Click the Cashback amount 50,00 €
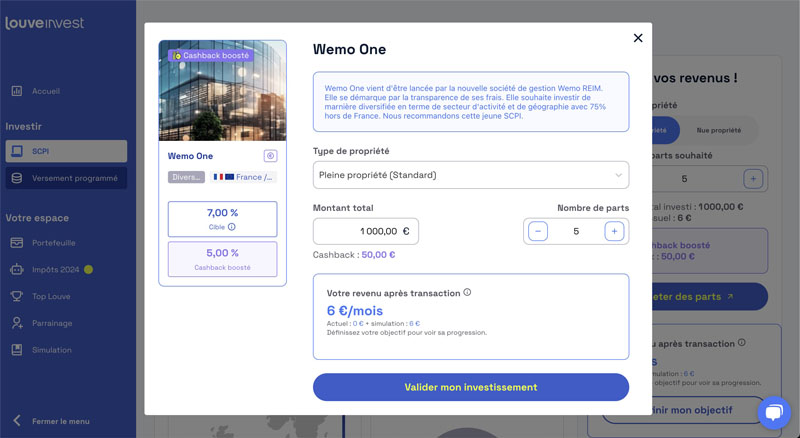Viewport: 800px width, 438px height. click(x=378, y=255)
